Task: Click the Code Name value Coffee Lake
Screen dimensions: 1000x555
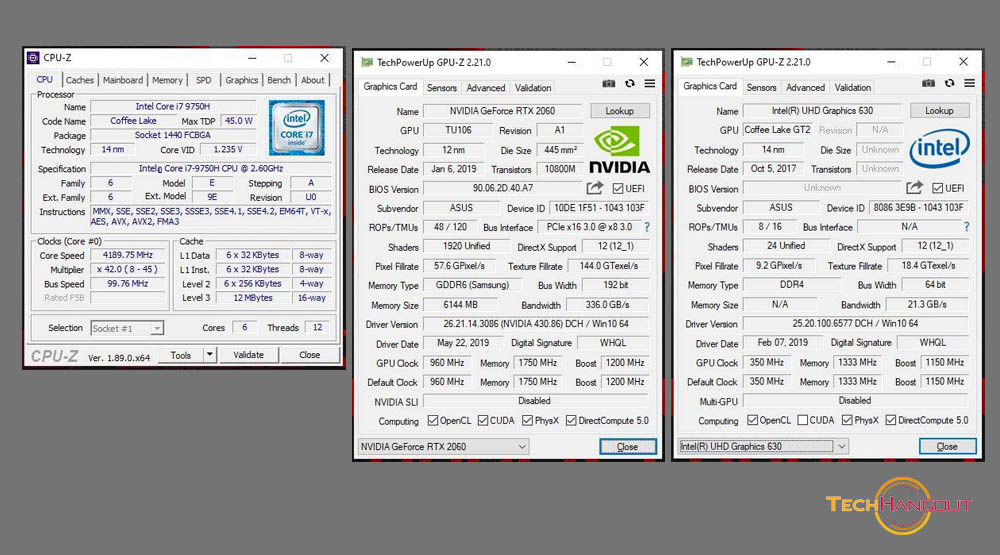Action: pos(133,120)
